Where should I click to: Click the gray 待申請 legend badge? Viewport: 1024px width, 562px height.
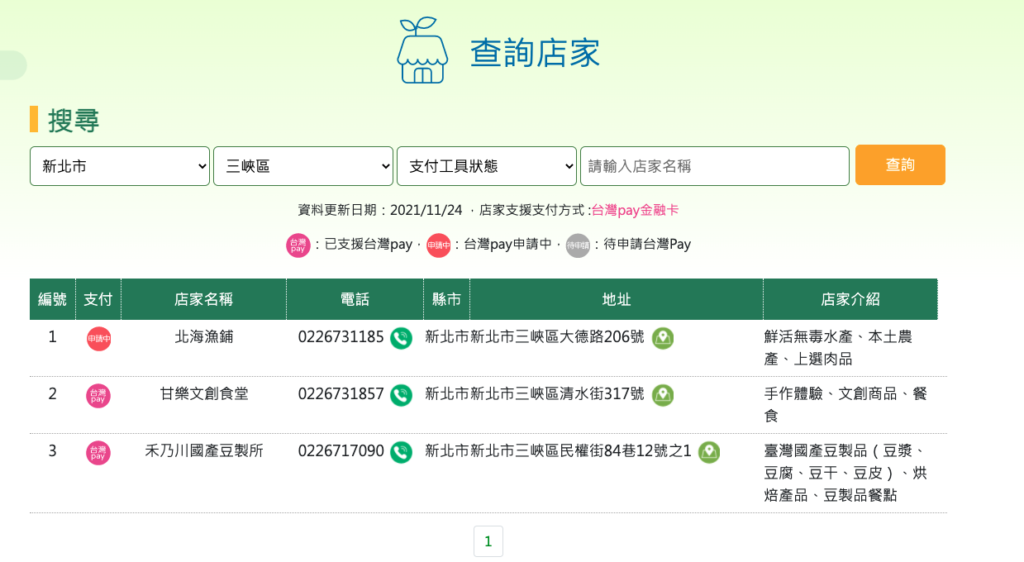[578, 245]
